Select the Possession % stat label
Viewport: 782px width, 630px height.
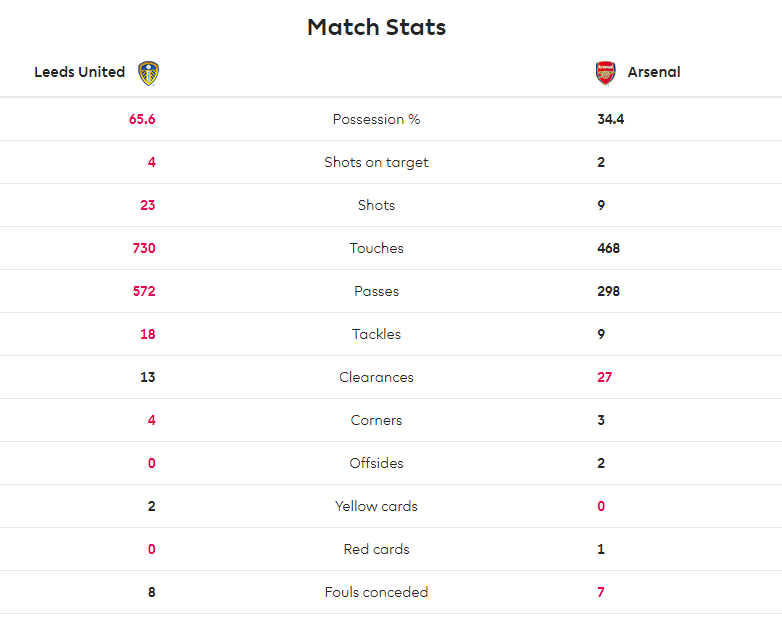[x=377, y=119]
